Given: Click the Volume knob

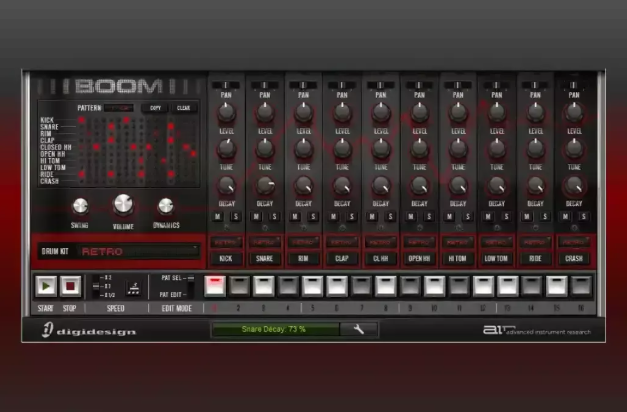Looking at the screenshot, I should tap(123, 204).
